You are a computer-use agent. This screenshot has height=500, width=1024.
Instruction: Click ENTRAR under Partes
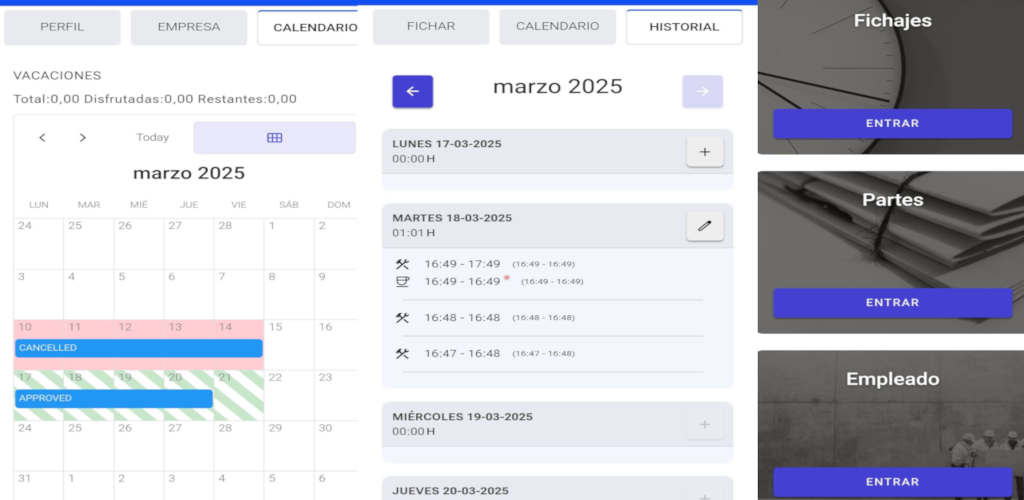[x=892, y=303]
